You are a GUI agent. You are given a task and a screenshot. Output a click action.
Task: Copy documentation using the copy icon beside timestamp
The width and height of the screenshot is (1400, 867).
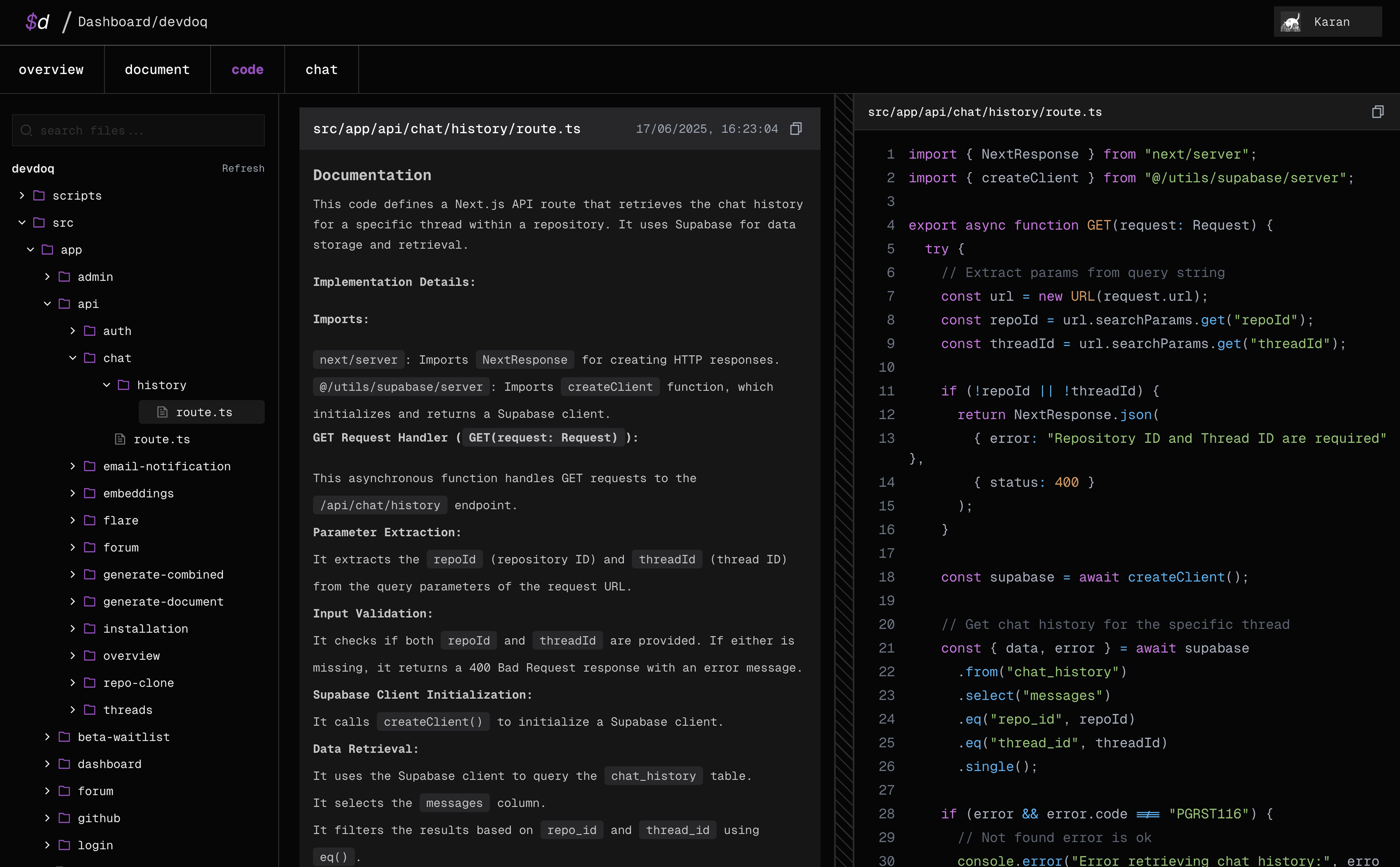796,128
